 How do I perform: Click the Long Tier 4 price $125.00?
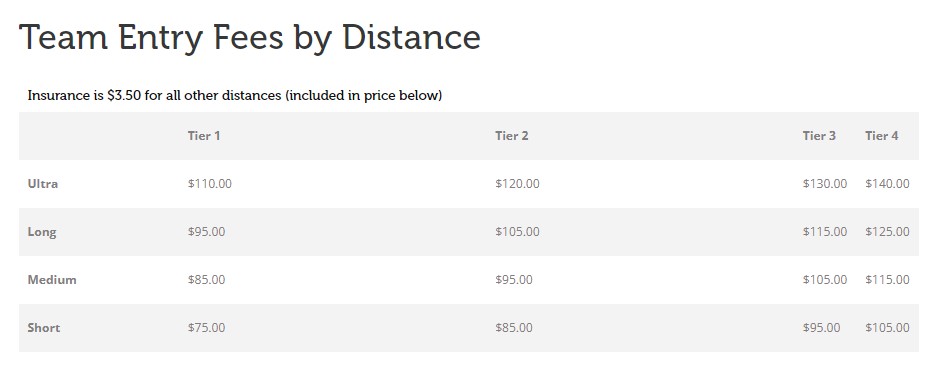887,231
